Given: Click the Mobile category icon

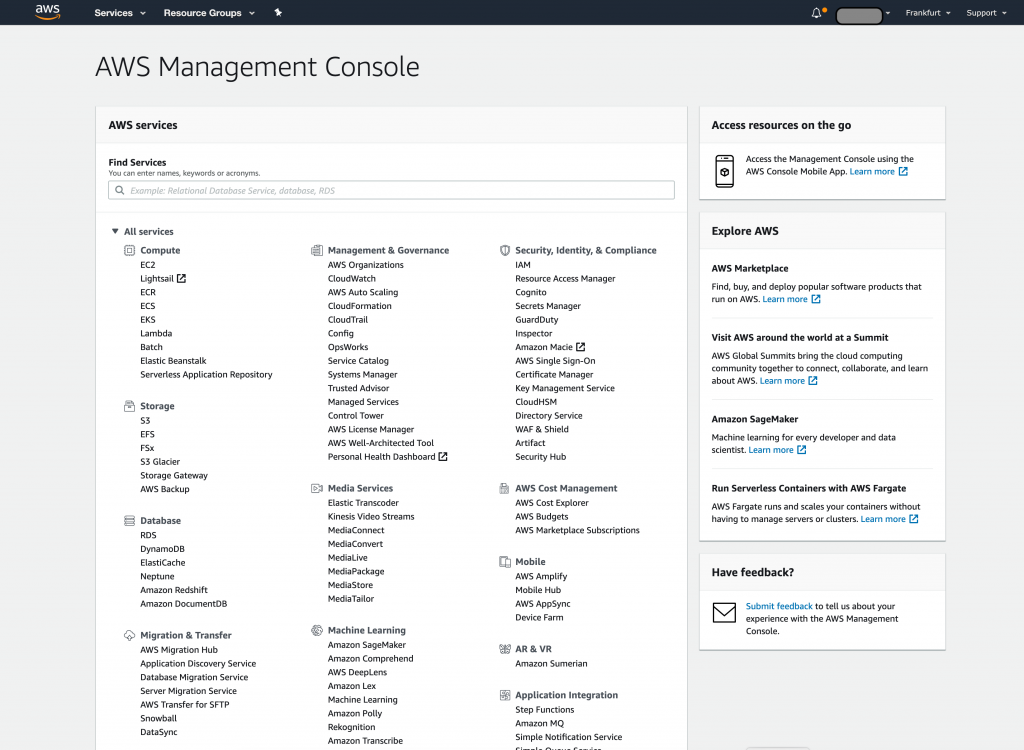Looking at the screenshot, I should pyautogui.click(x=505, y=562).
